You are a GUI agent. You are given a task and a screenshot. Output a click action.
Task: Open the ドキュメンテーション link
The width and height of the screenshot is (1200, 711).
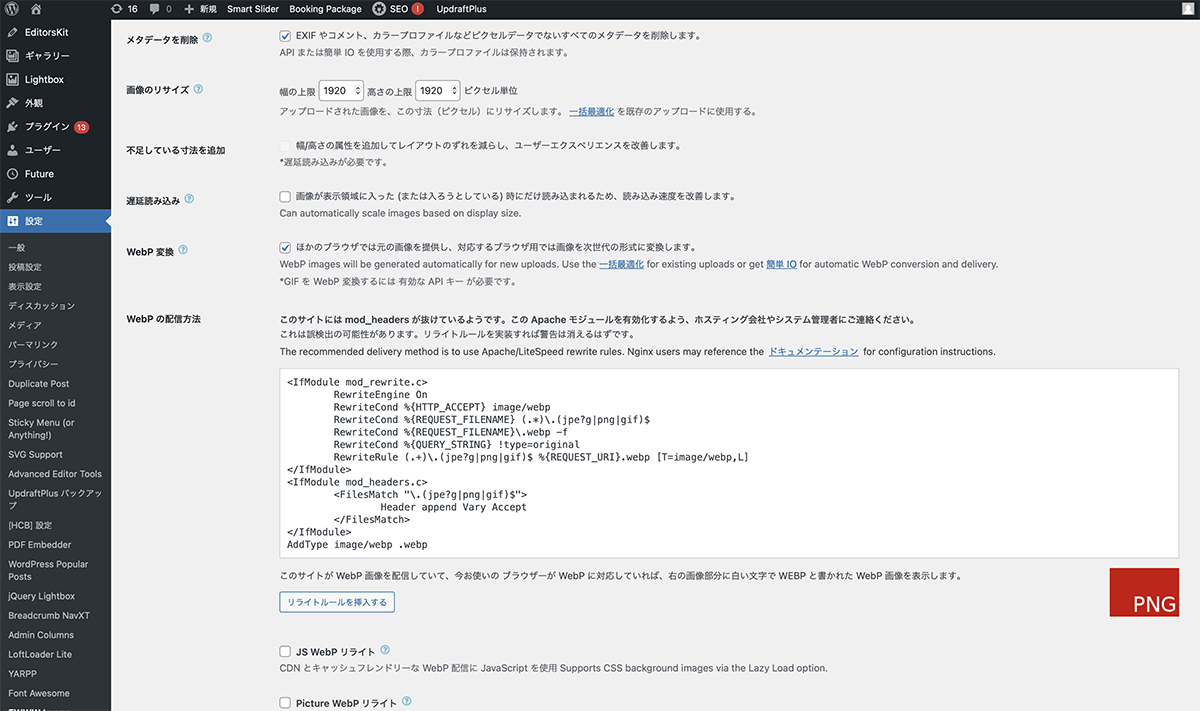point(812,352)
